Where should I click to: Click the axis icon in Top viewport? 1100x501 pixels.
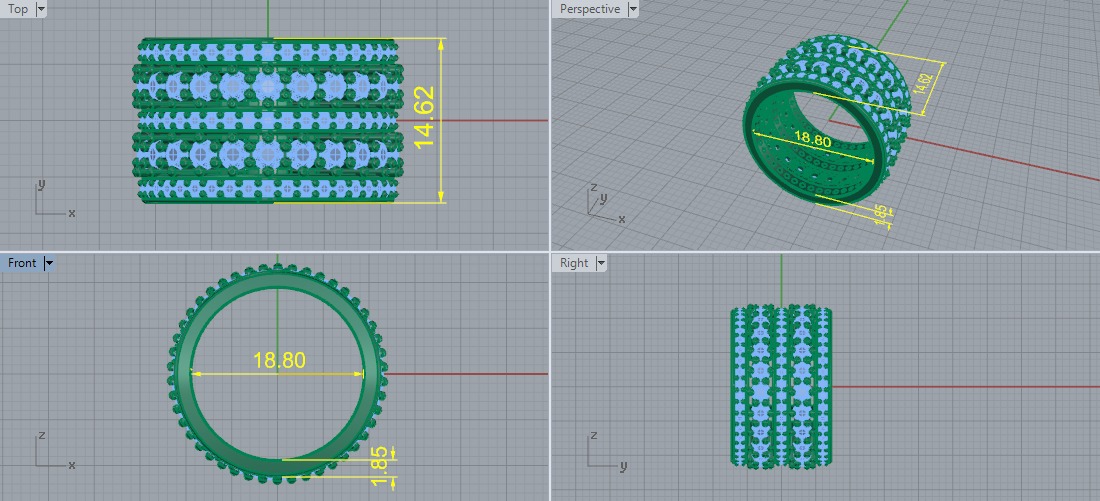(x=54, y=199)
